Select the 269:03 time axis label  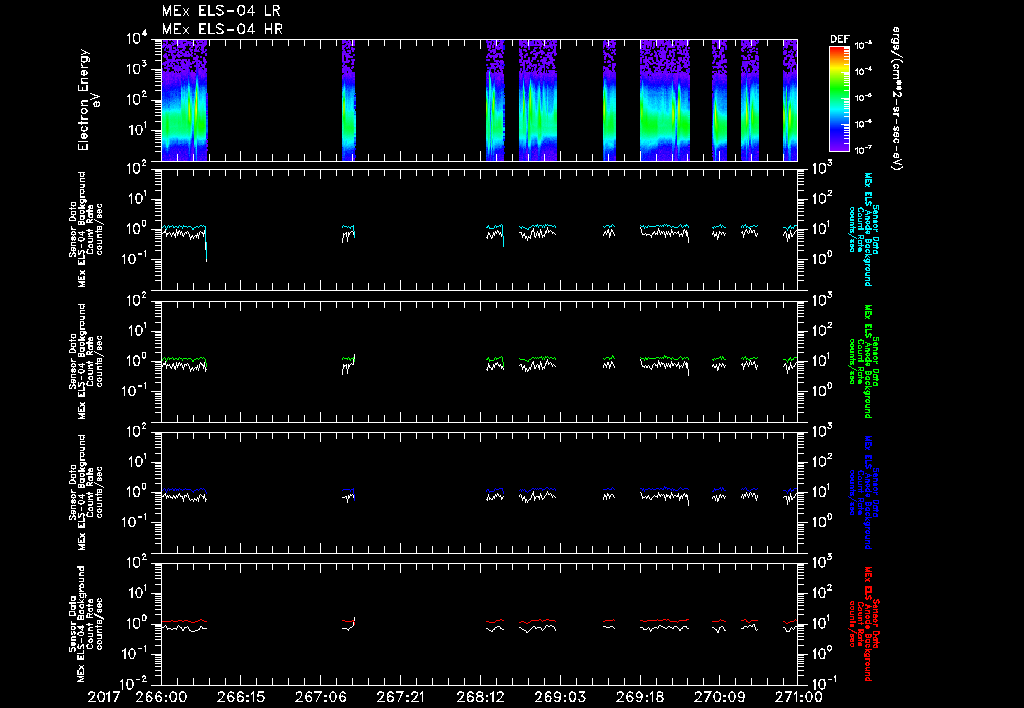click(559, 697)
